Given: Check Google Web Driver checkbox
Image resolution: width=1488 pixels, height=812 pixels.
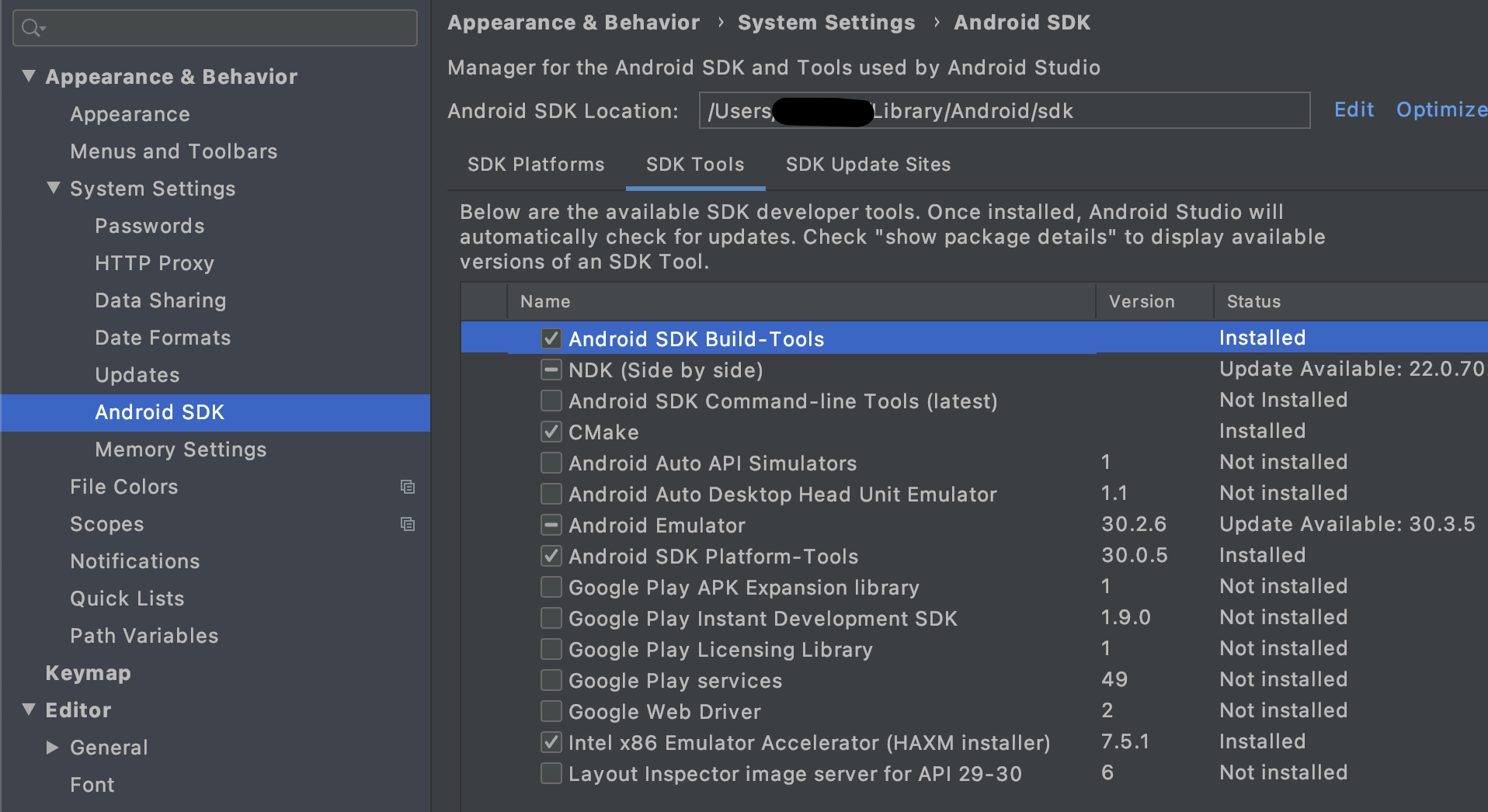Looking at the screenshot, I should point(551,711).
